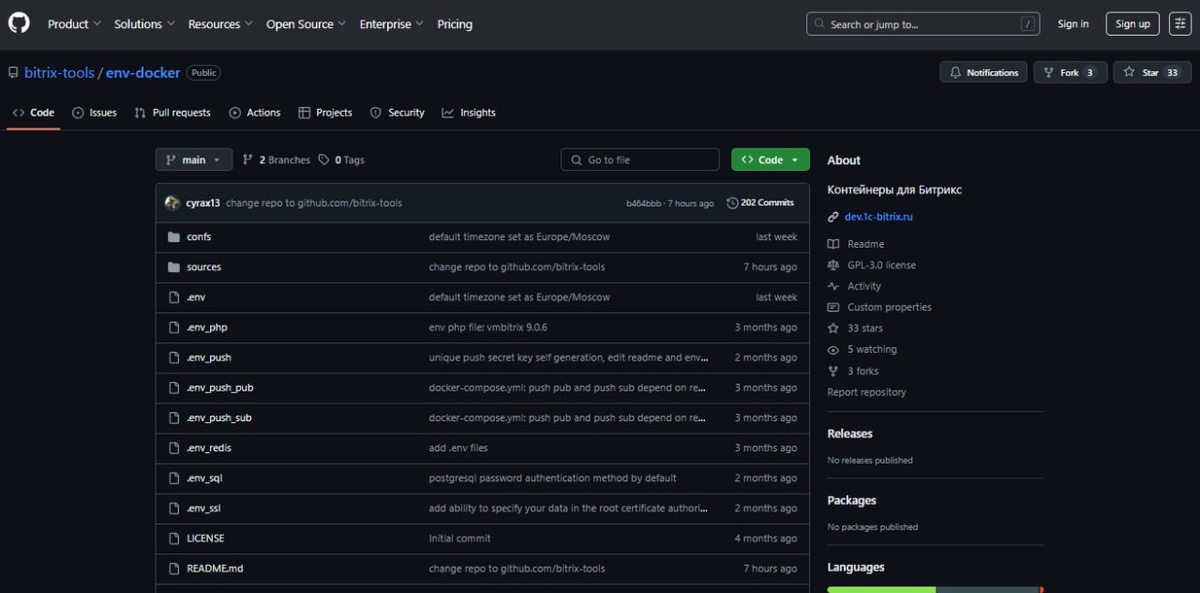Open cyrax13 commit author link

(203, 203)
